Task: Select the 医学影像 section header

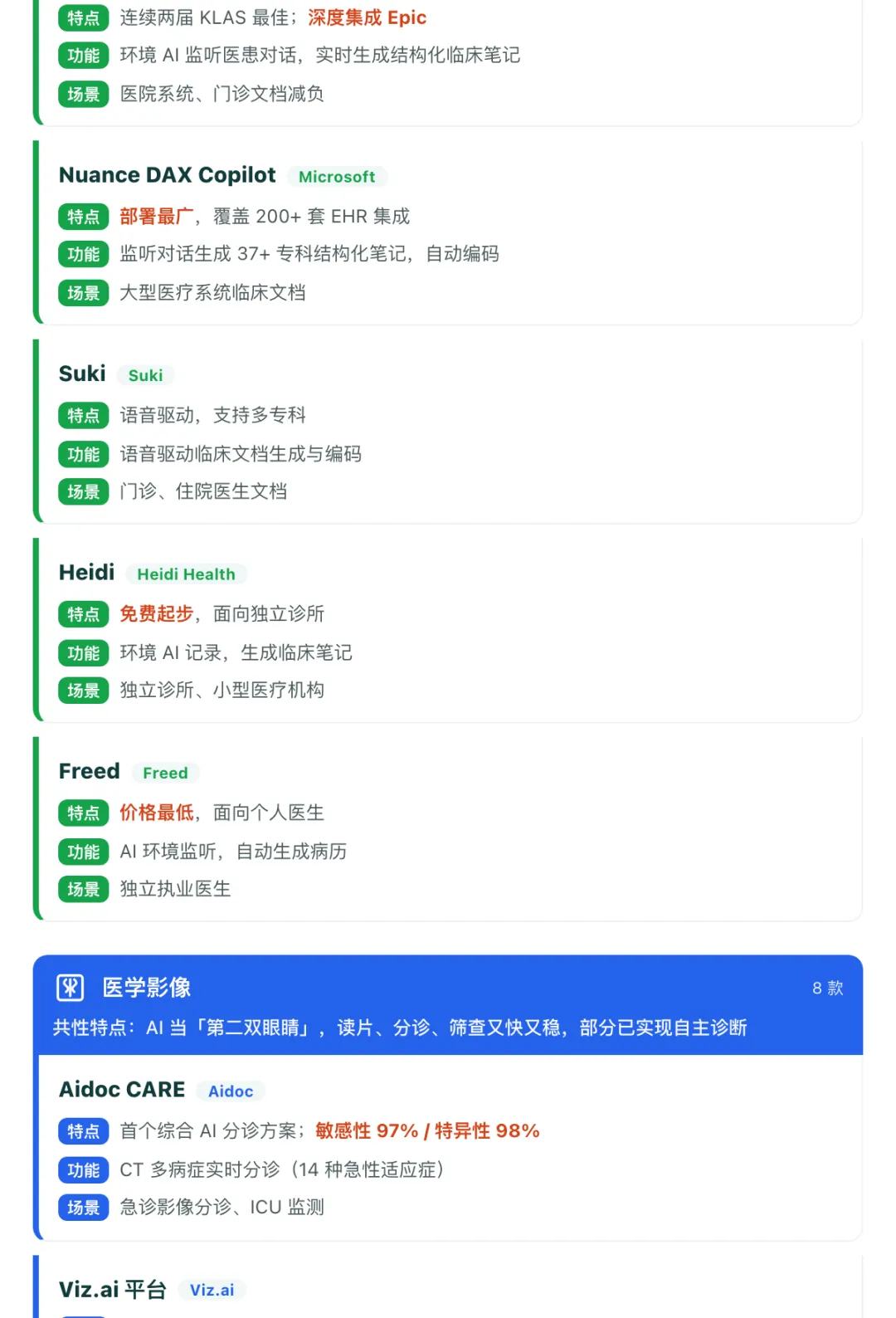Action: pyautogui.click(x=147, y=988)
